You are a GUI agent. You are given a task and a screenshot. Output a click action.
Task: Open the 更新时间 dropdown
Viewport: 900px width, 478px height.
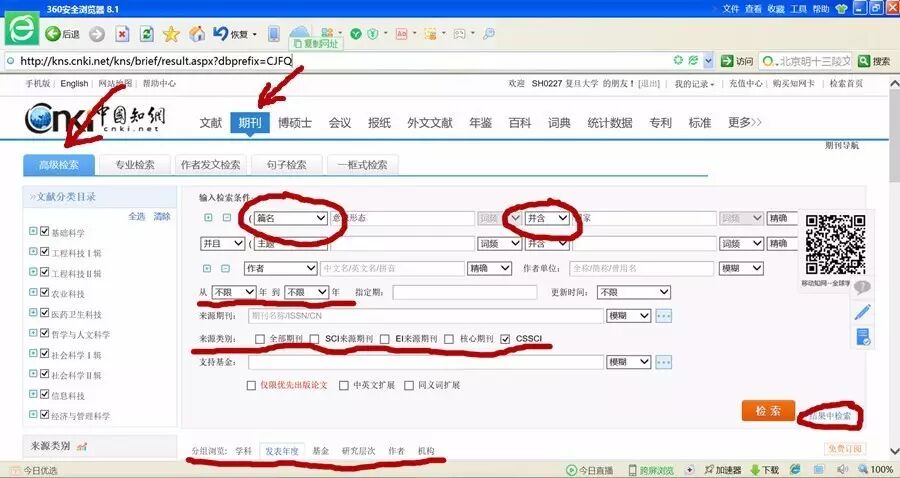pos(634,292)
